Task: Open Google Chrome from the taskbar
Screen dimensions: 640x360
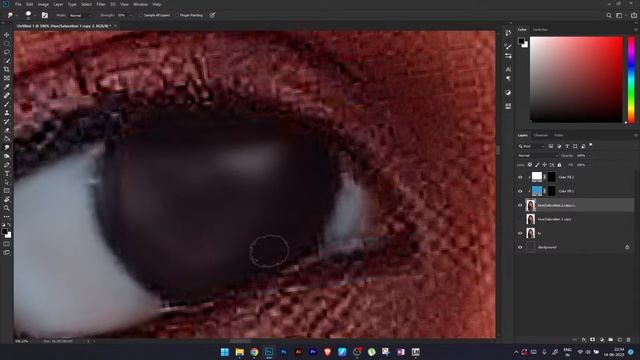Action: coord(254,352)
